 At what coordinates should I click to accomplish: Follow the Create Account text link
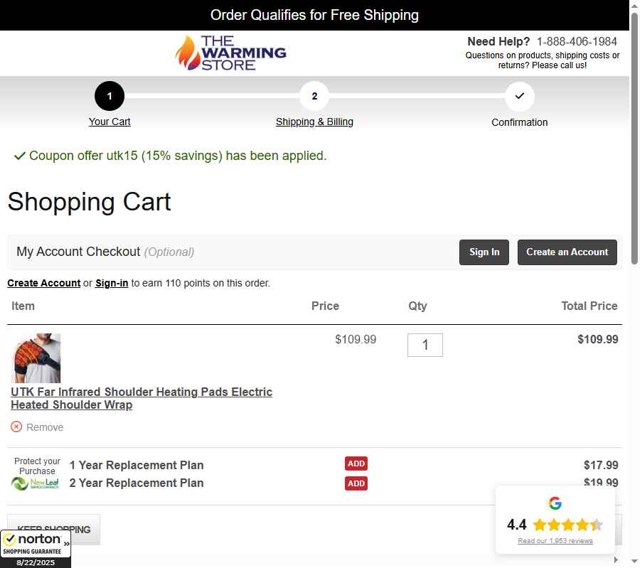[x=44, y=283]
